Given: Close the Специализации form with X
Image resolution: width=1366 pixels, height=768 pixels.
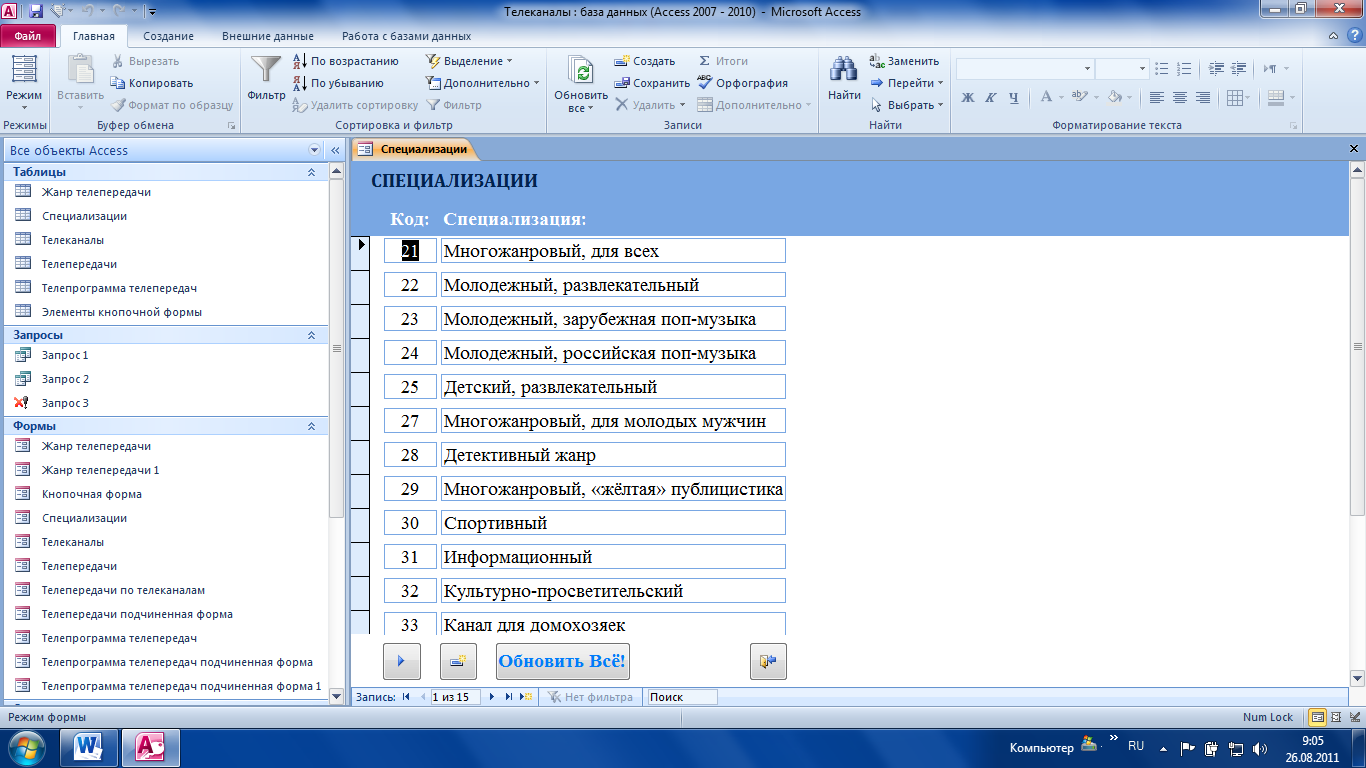Looking at the screenshot, I should click(x=1354, y=149).
